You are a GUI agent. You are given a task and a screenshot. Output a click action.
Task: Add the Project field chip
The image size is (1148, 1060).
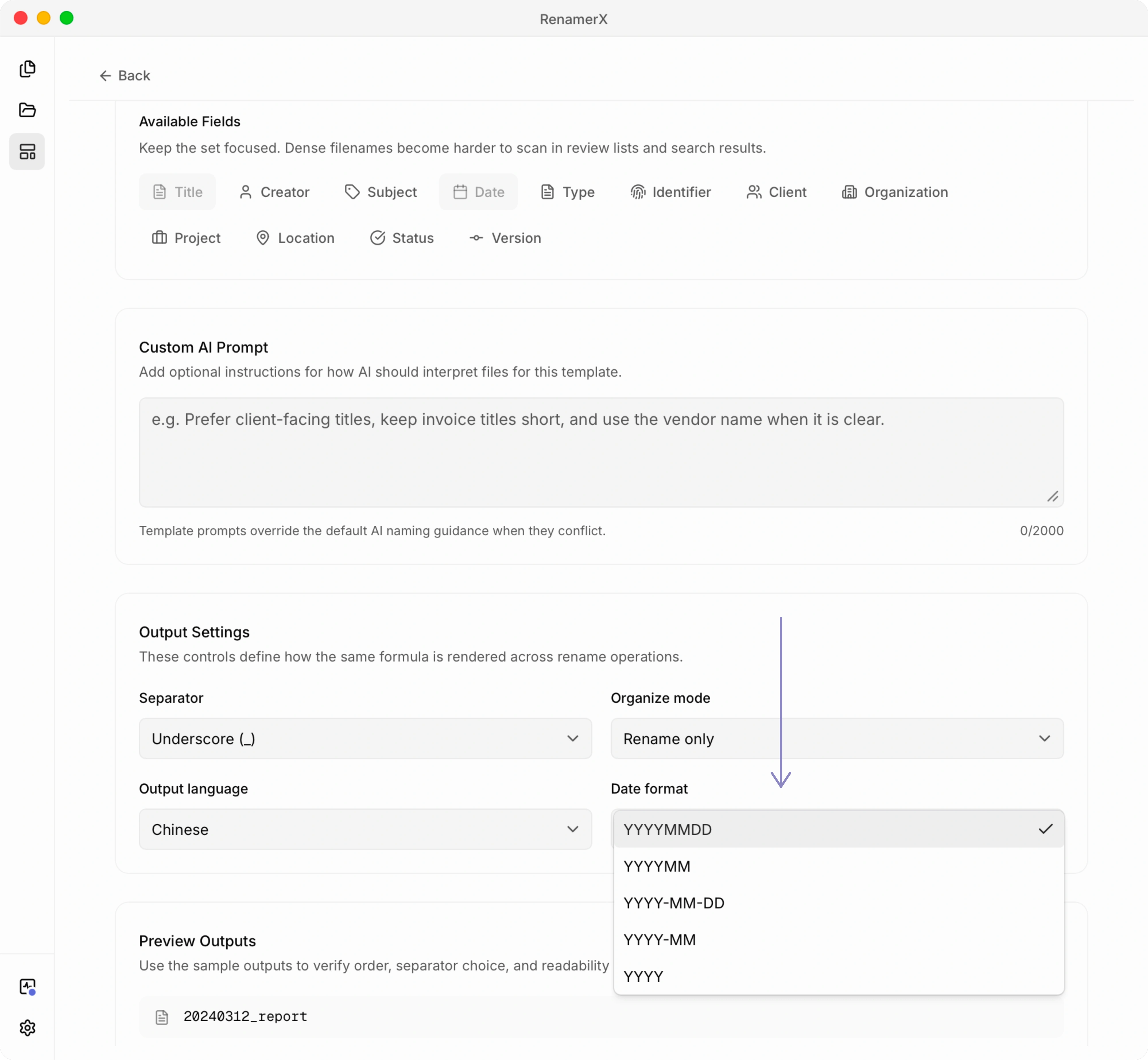pyautogui.click(x=186, y=238)
